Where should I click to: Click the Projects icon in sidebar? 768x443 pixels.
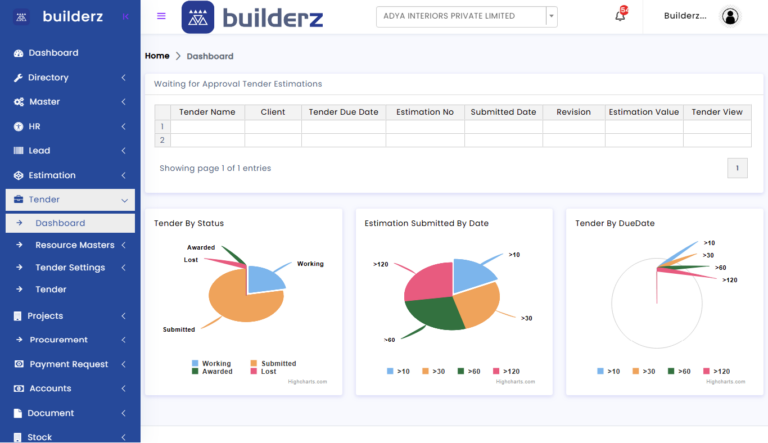18,316
